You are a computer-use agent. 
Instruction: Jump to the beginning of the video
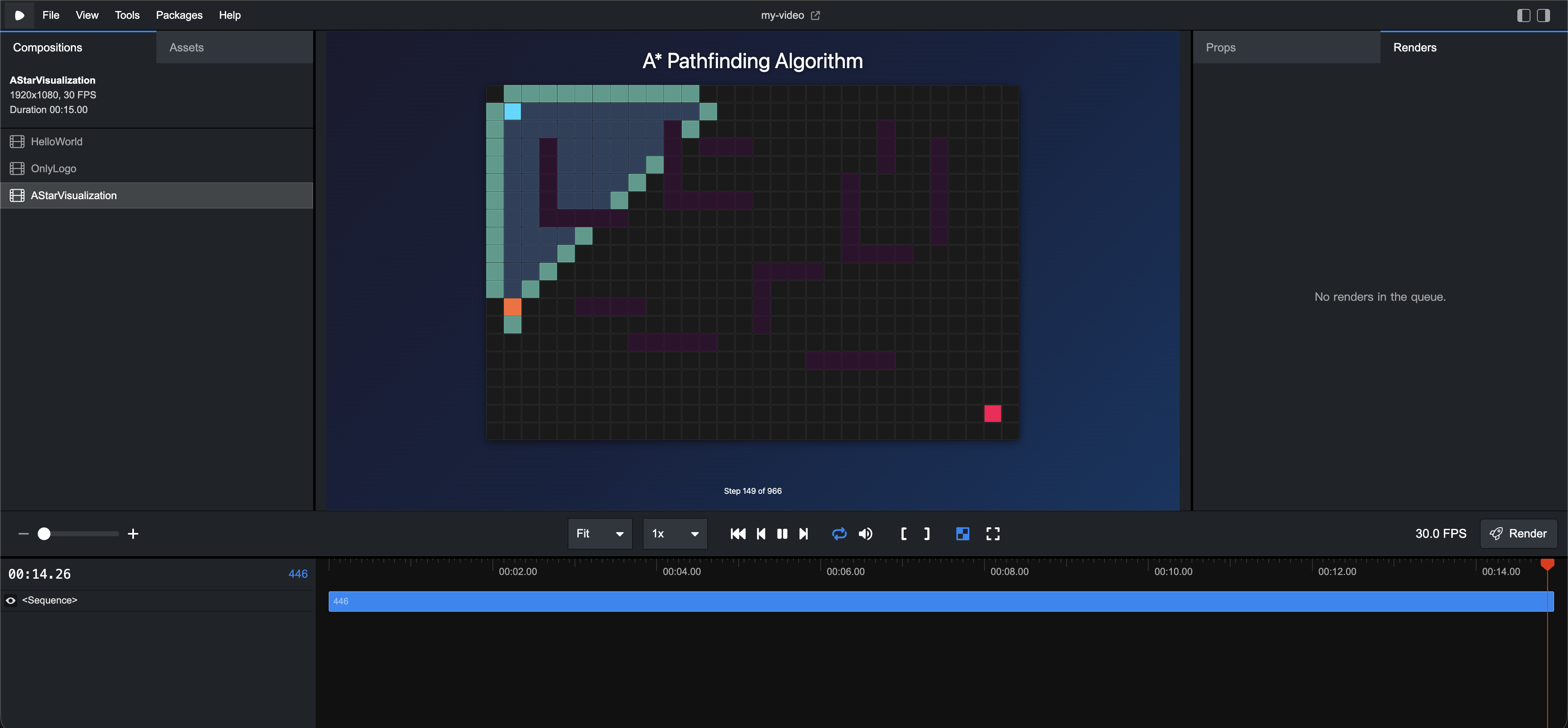tap(738, 533)
